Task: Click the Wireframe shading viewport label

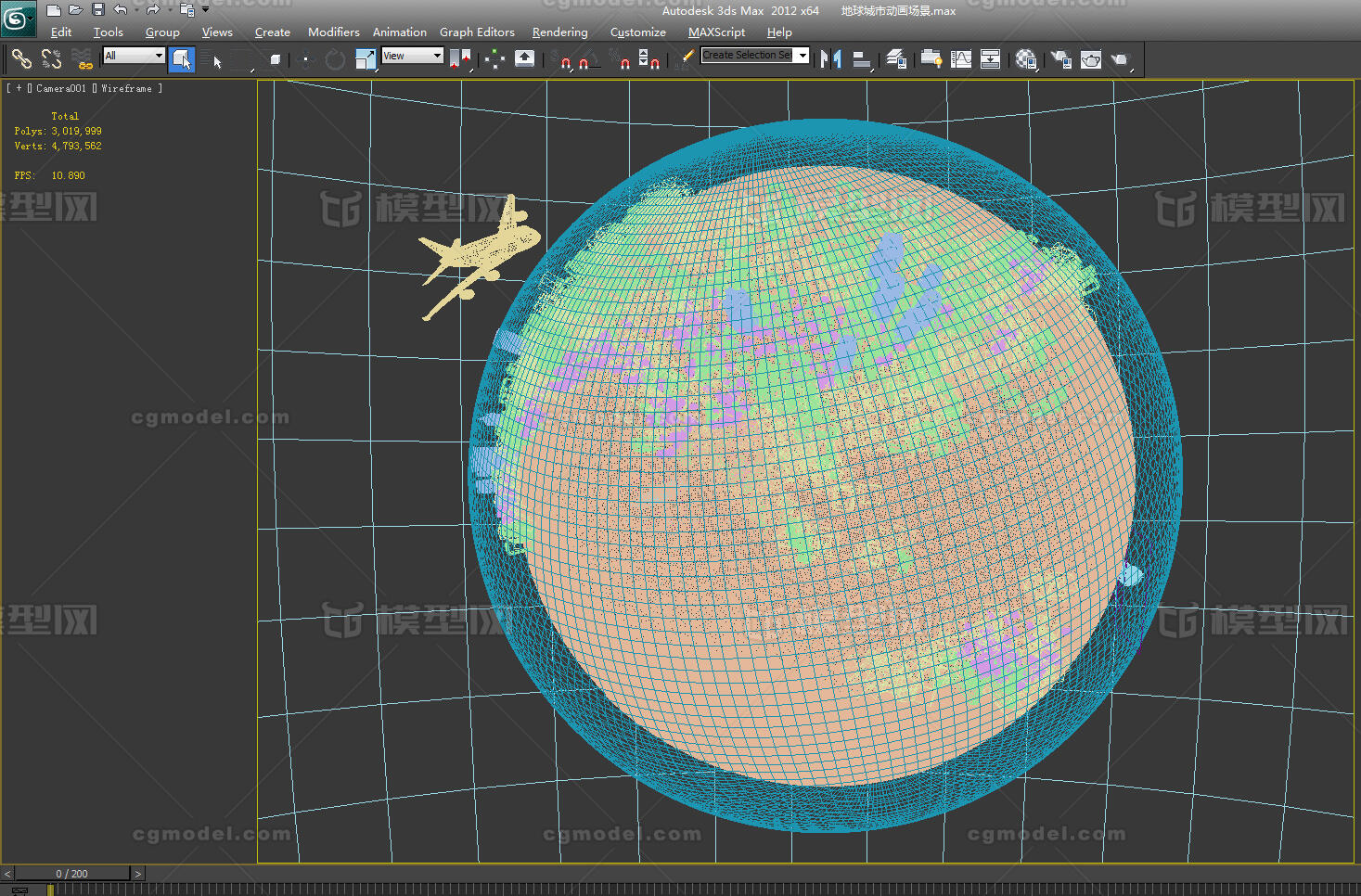Action: [126, 89]
